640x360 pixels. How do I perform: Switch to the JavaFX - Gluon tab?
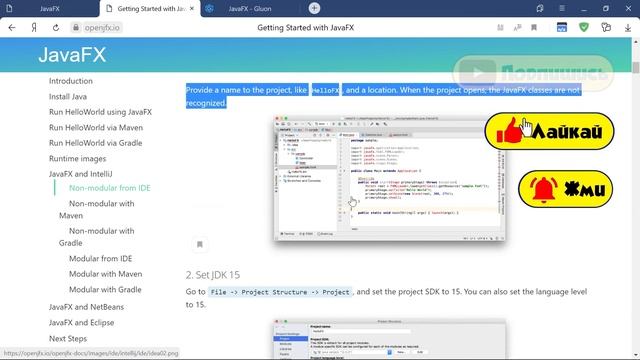[x=250, y=9]
